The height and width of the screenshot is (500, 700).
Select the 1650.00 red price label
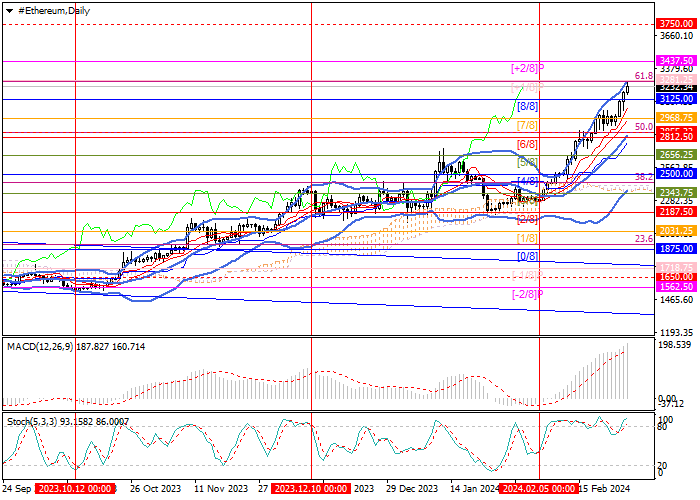click(x=675, y=277)
